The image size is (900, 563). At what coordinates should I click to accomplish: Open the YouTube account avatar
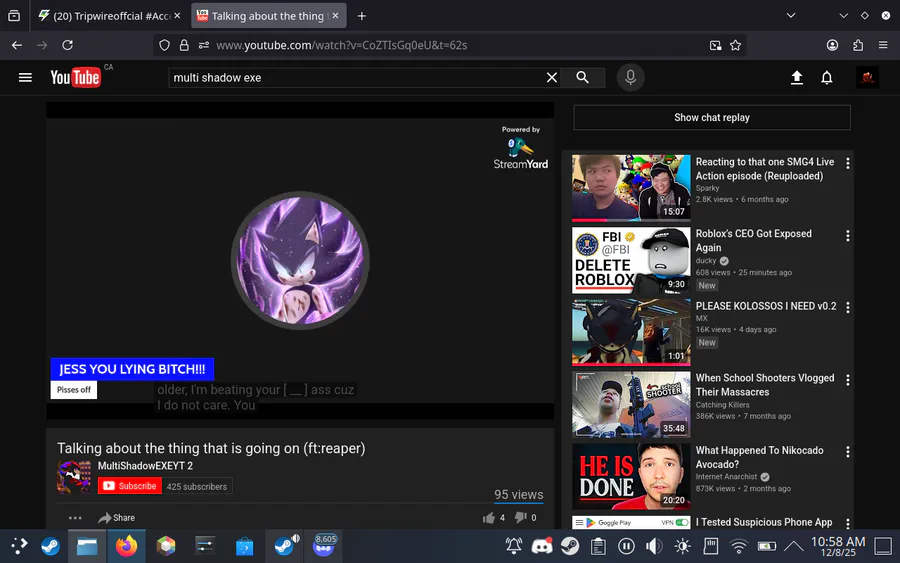[867, 77]
